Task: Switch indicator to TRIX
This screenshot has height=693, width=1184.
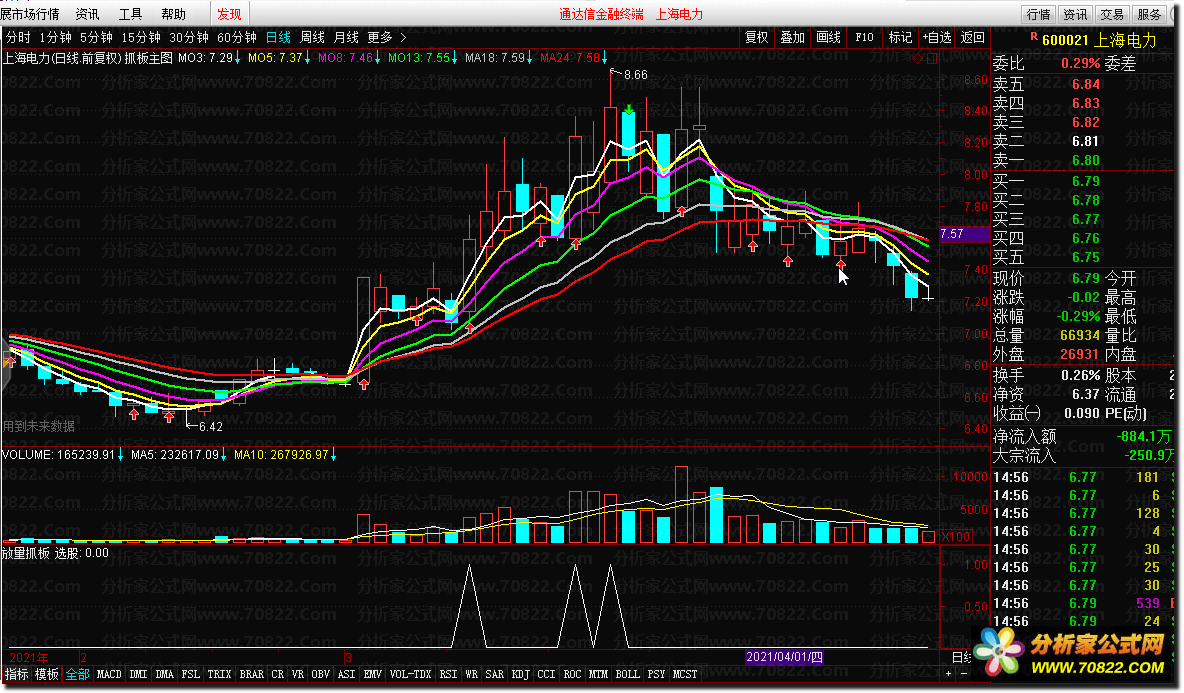Action: 220,674
